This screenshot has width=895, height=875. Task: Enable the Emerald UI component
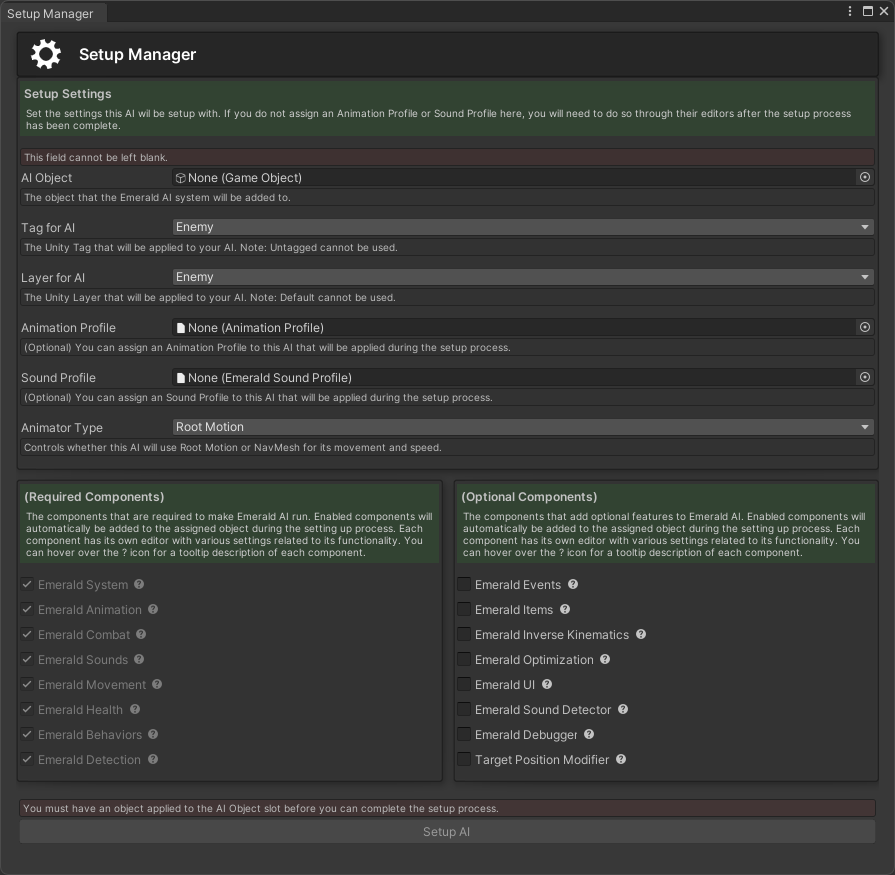click(464, 684)
